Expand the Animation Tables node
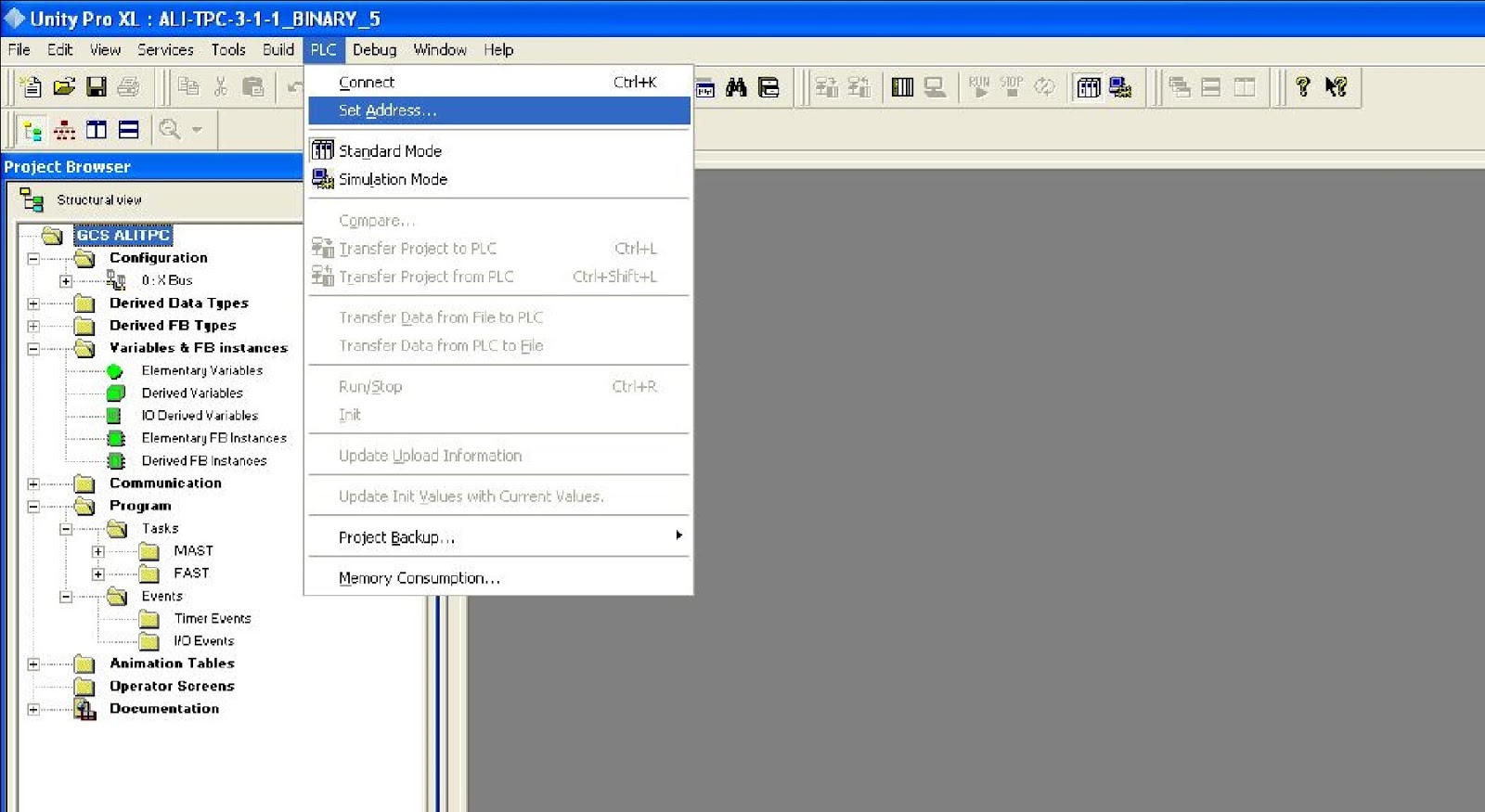 pos(33,664)
